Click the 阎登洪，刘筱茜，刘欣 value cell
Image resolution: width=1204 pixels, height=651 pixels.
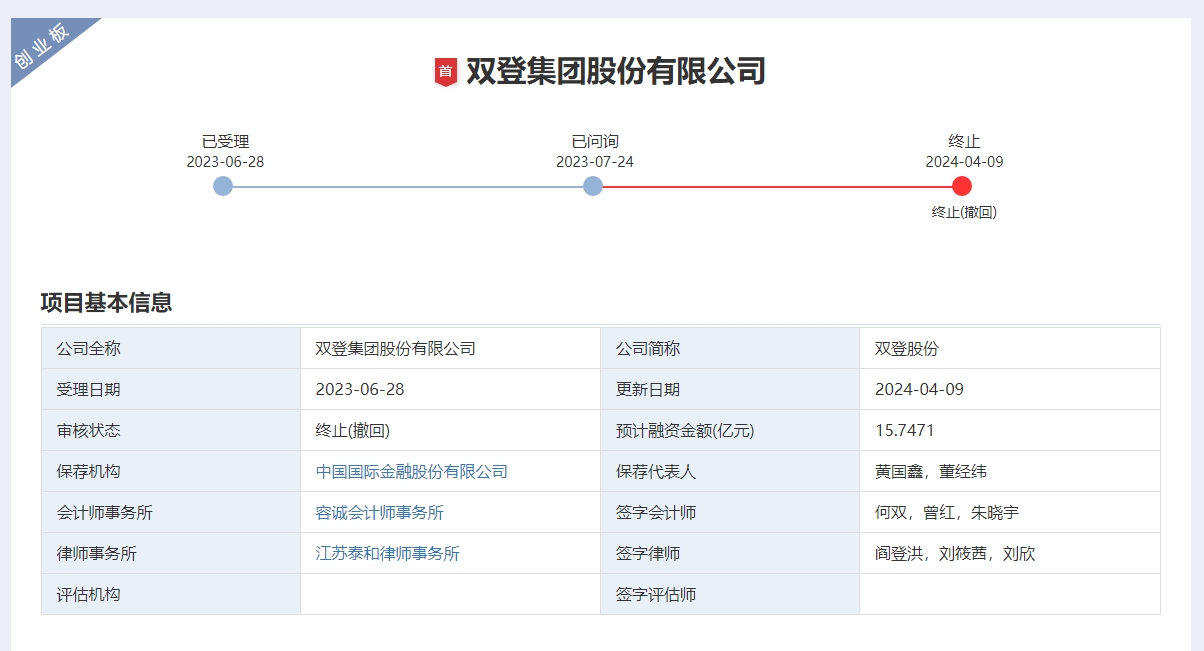pos(1010,554)
